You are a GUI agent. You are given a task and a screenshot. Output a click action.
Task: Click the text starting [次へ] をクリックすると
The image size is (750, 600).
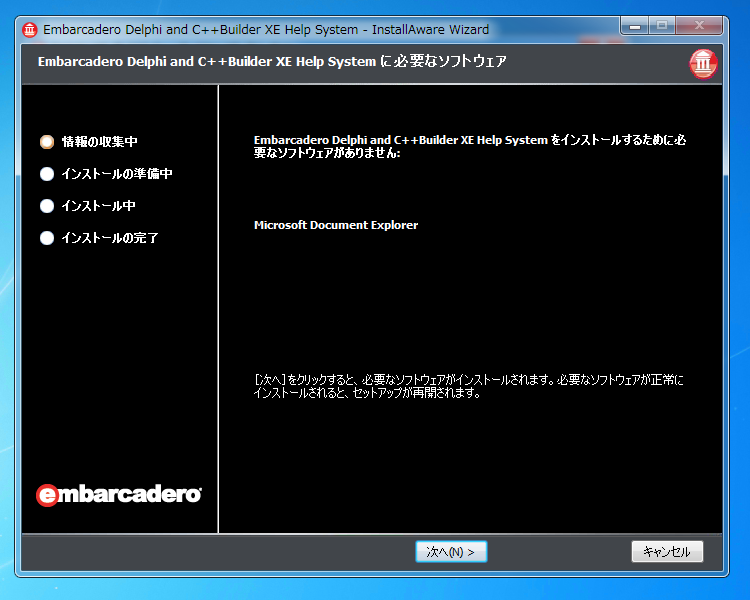pos(468,386)
